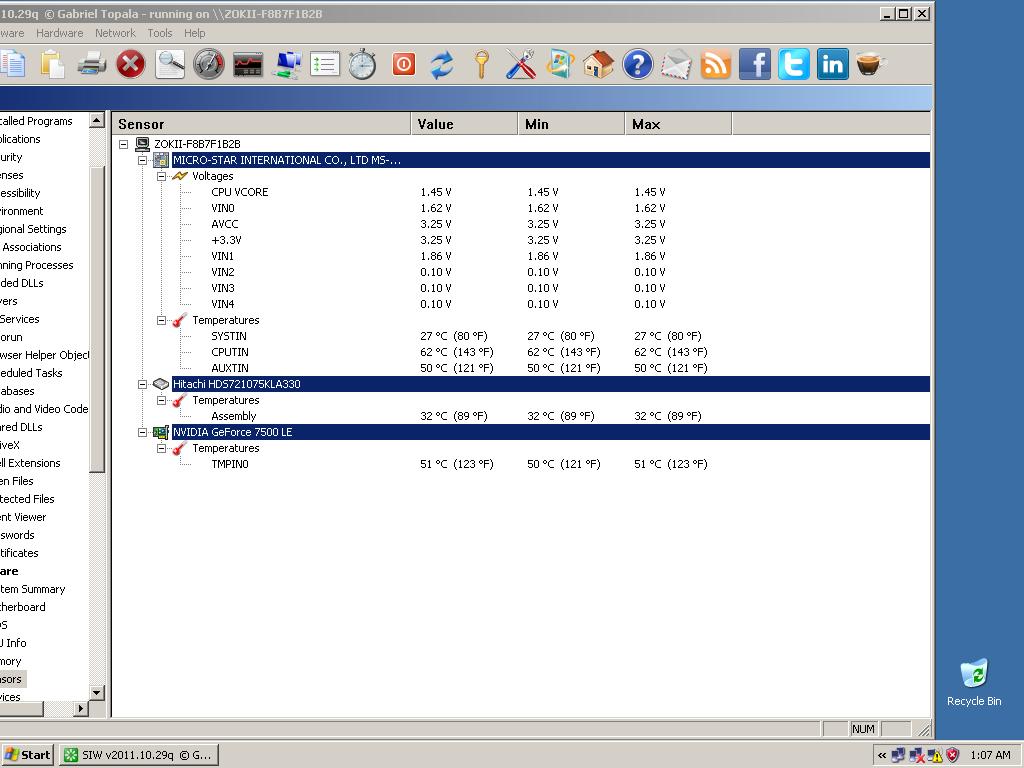The height and width of the screenshot is (768, 1024).
Task: Click the checklist icon in toolbar
Action: 325,65
